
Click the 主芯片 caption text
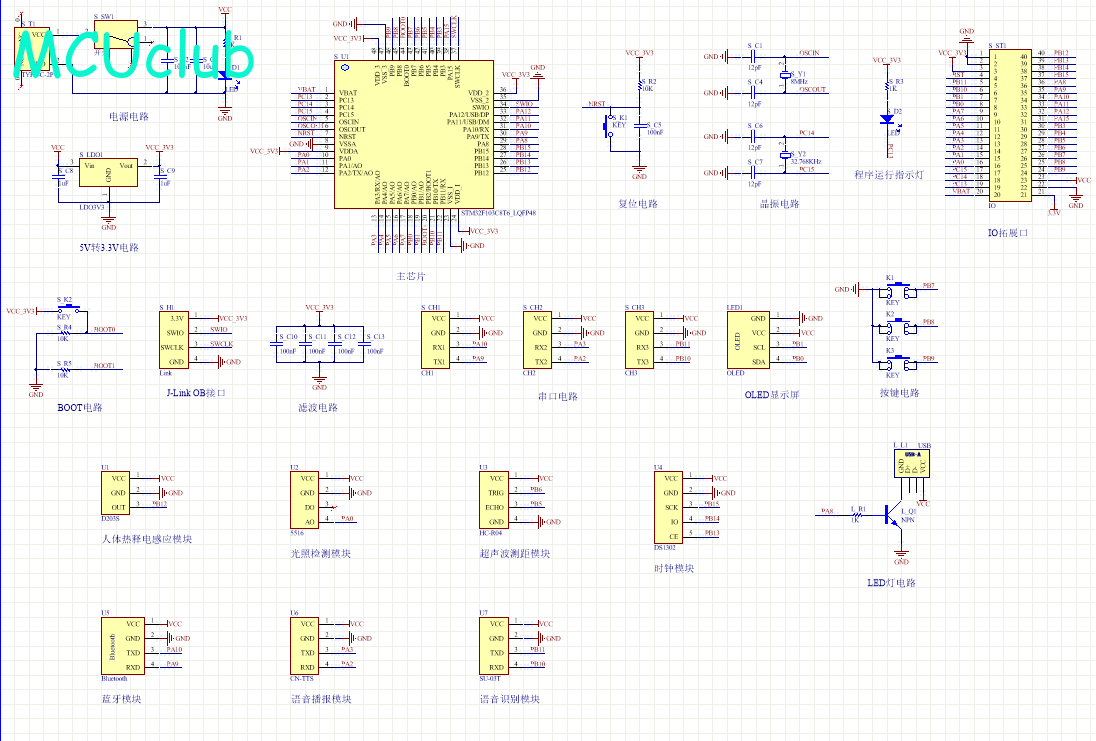click(x=411, y=276)
